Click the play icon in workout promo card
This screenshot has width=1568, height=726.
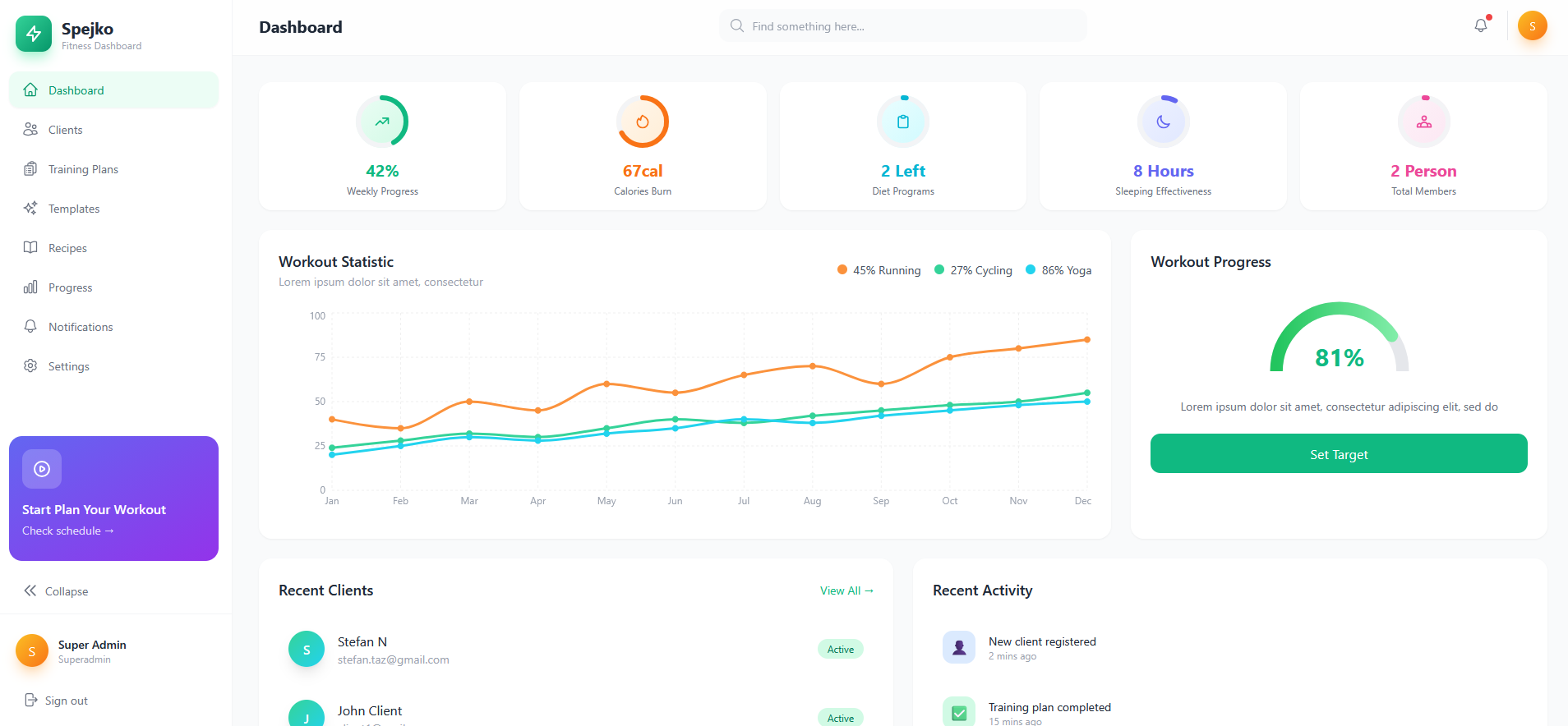coord(42,469)
